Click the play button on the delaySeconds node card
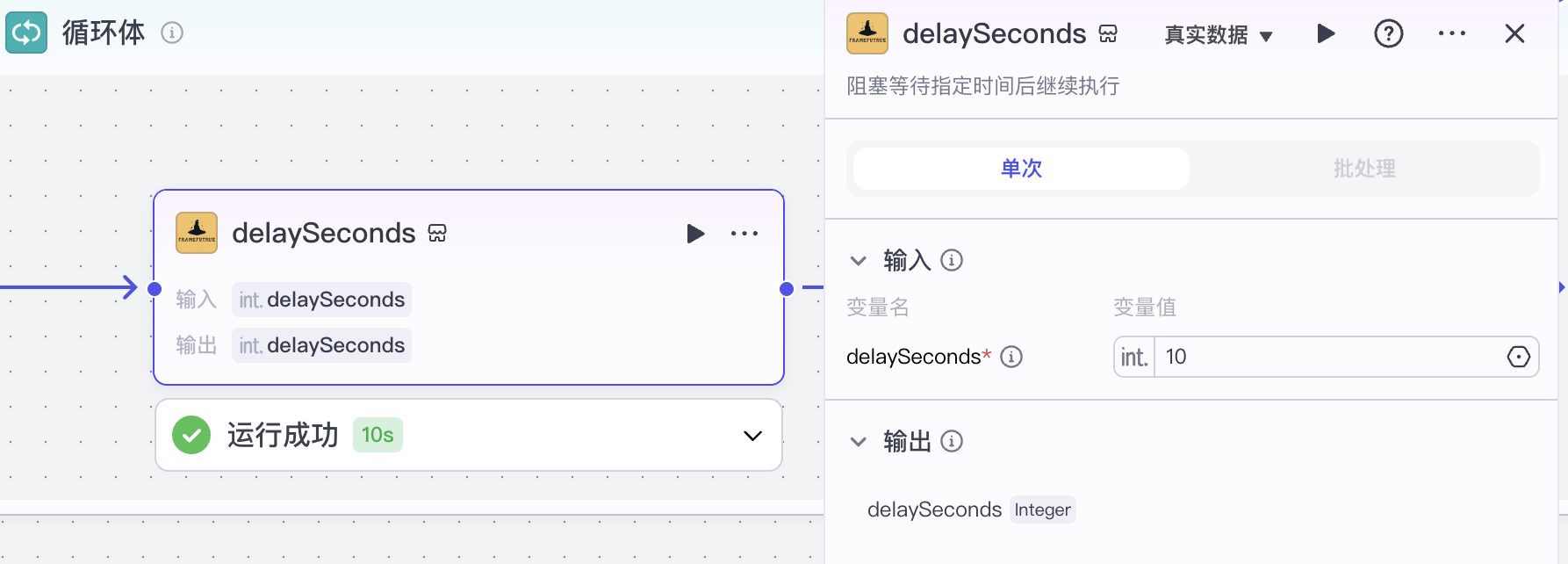 click(x=695, y=233)
